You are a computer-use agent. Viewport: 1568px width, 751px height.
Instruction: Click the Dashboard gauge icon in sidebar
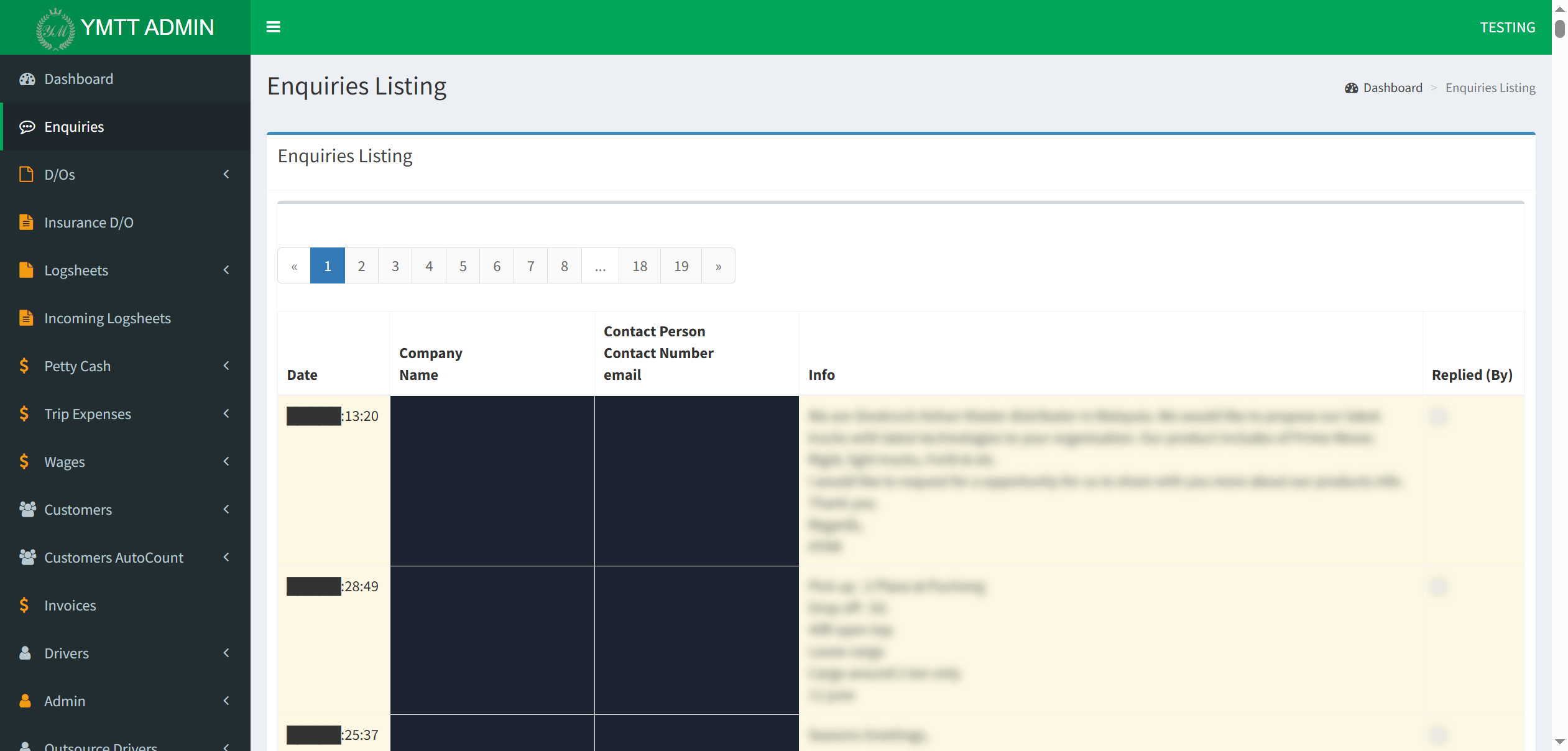27,79
